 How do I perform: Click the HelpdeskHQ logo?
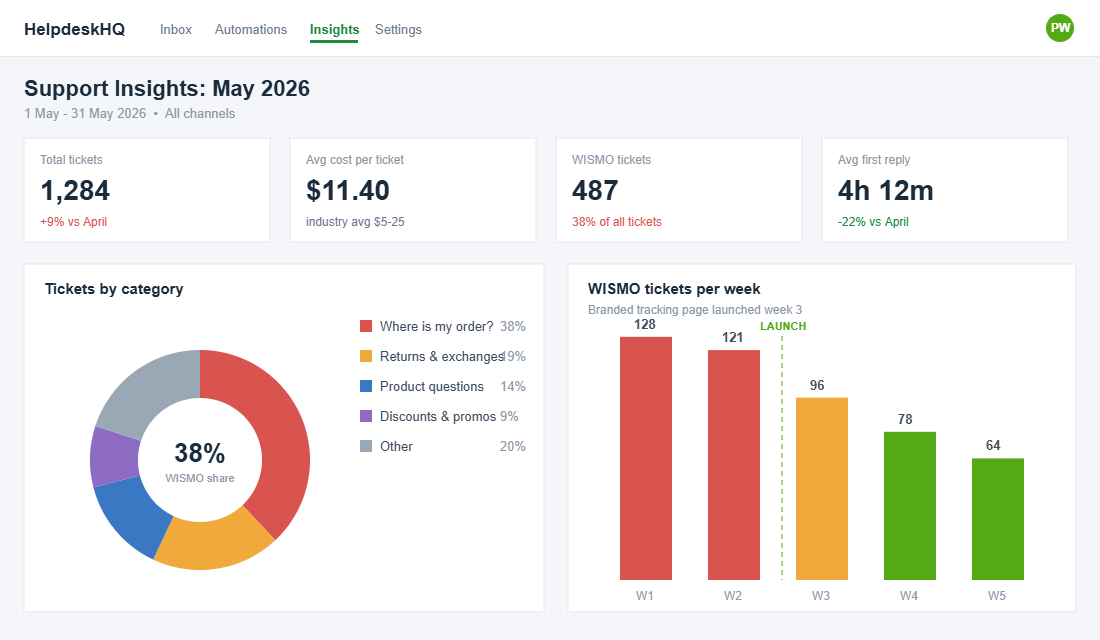(x=74, y=29)
